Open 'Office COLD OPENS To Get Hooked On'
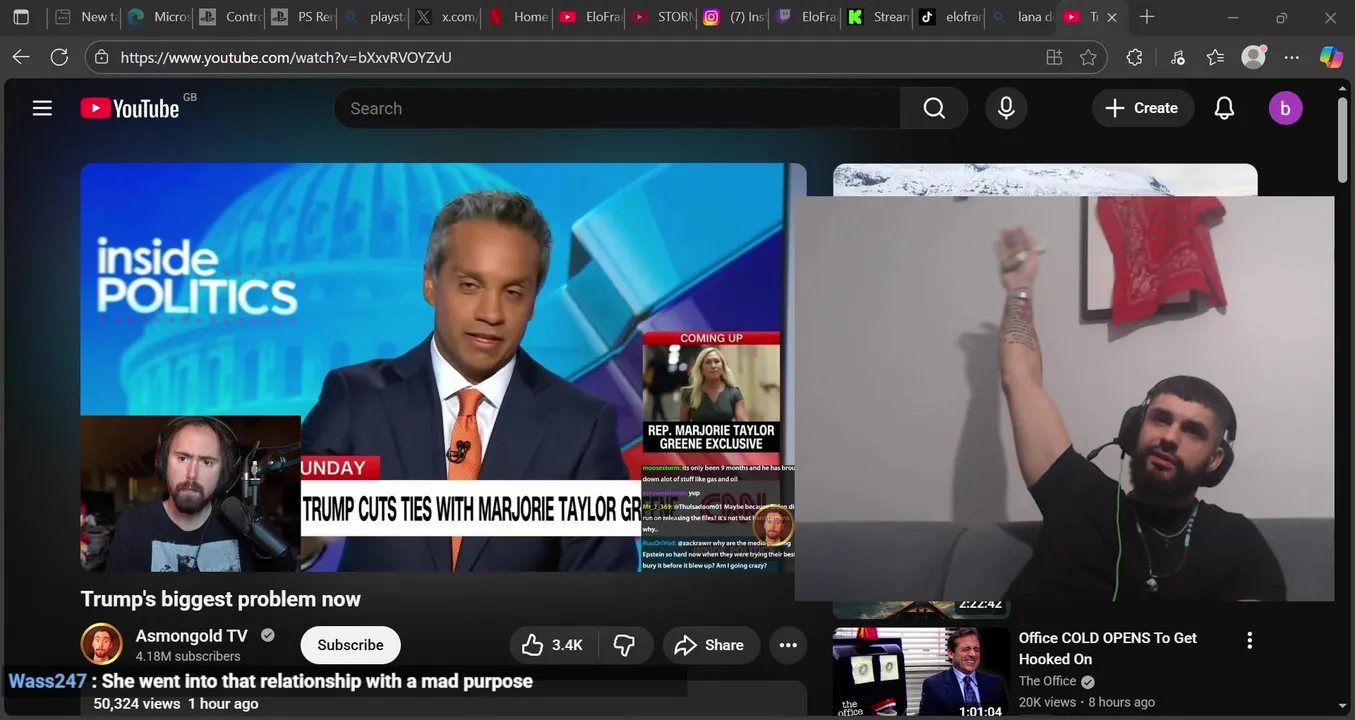1355x720 pixels. (x=1107, y=648)
